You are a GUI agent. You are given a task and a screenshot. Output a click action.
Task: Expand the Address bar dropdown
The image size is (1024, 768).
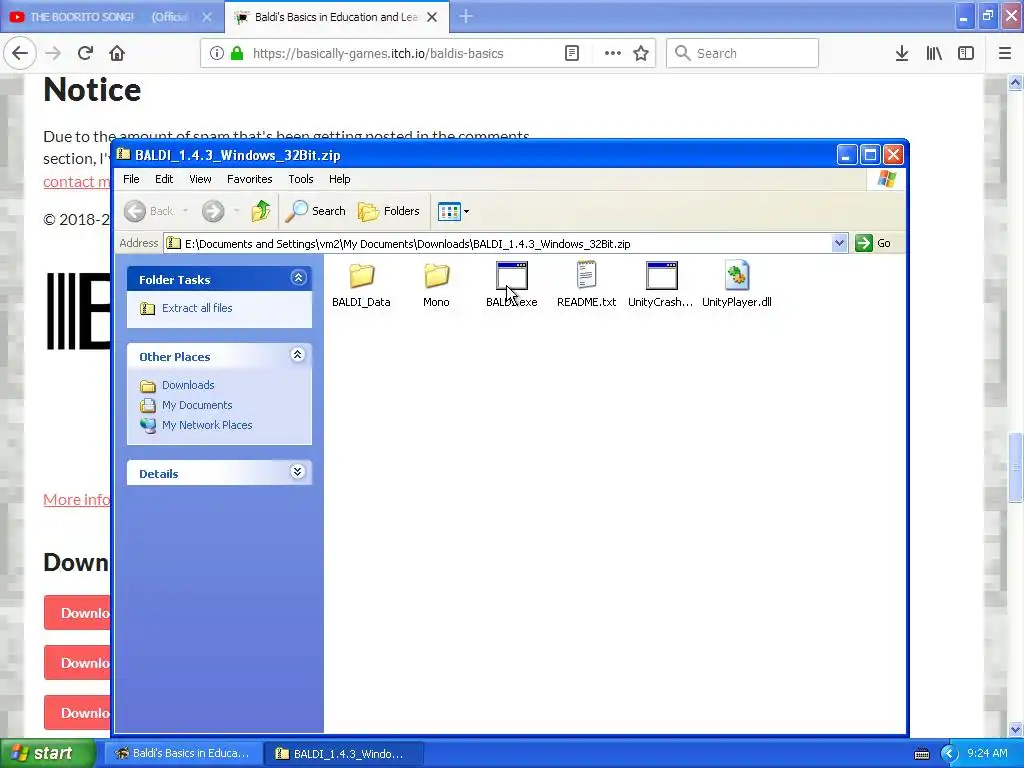tap(839, 244)
